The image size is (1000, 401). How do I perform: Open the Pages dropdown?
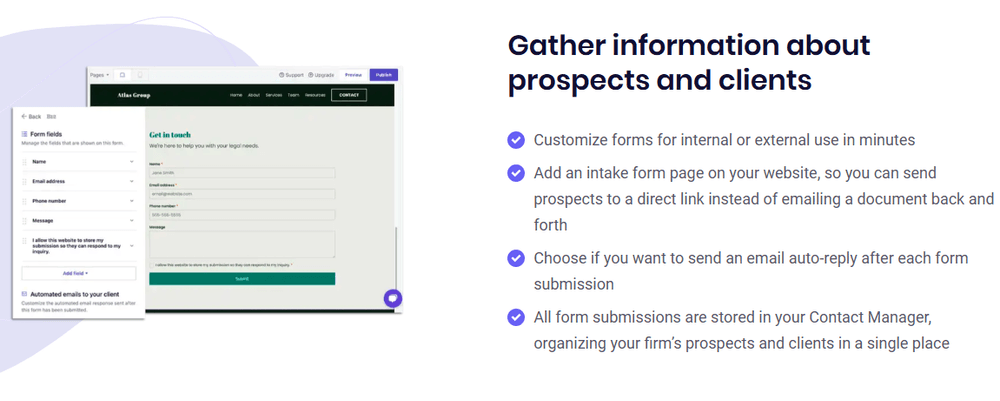click(100, 75)
